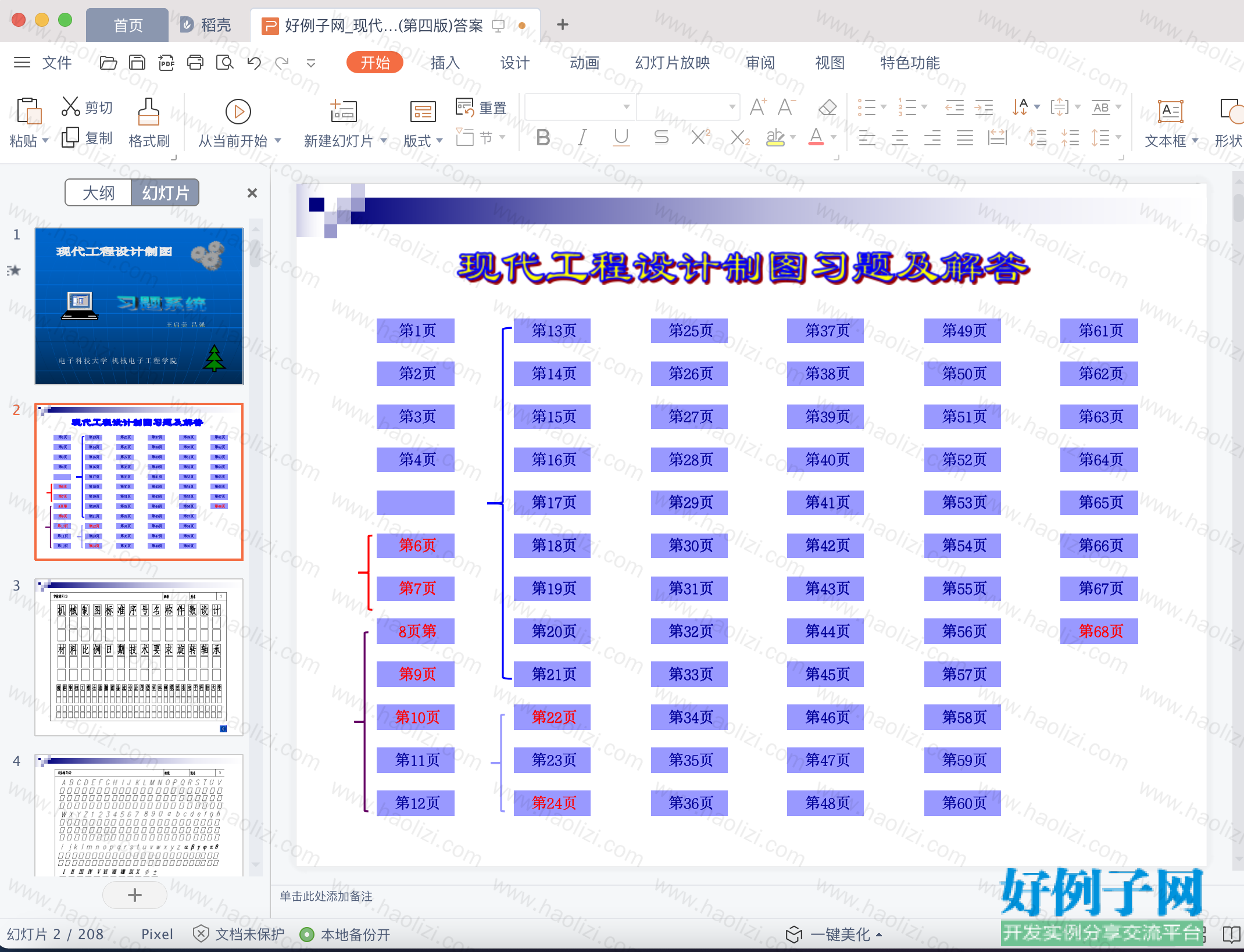Open the Slide Show (幻灯片放映) tab
The image size is (1244, 952).
(x=673, y=63)
